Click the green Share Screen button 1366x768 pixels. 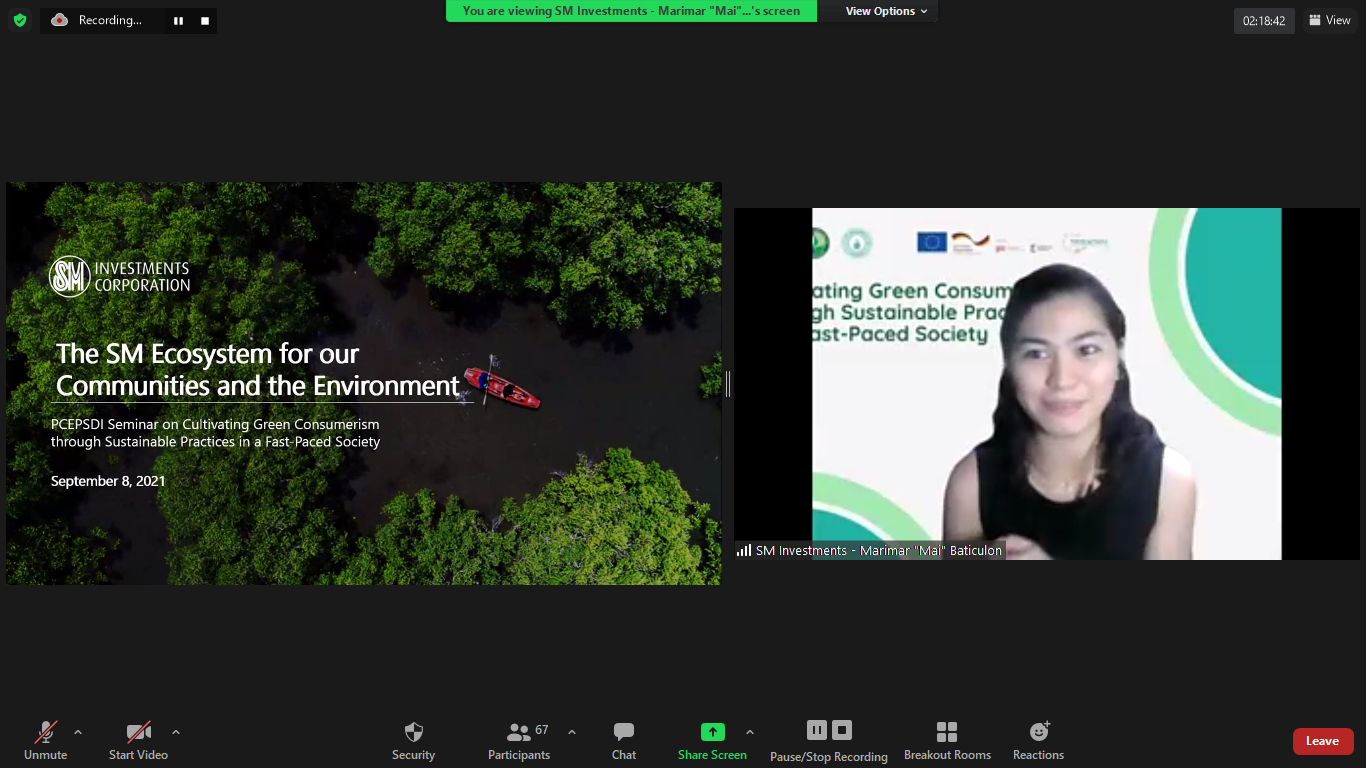point(712,740)
